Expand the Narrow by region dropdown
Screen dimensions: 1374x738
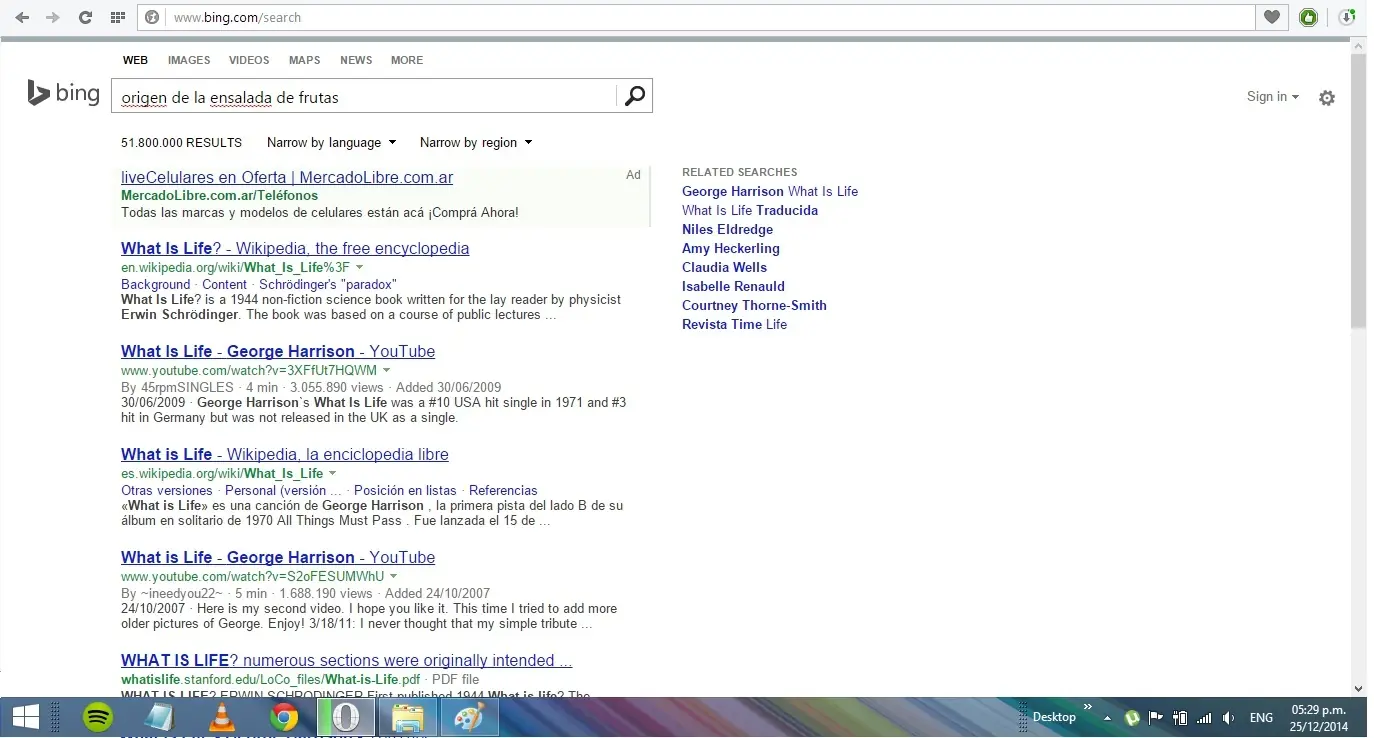coord(475,143)
